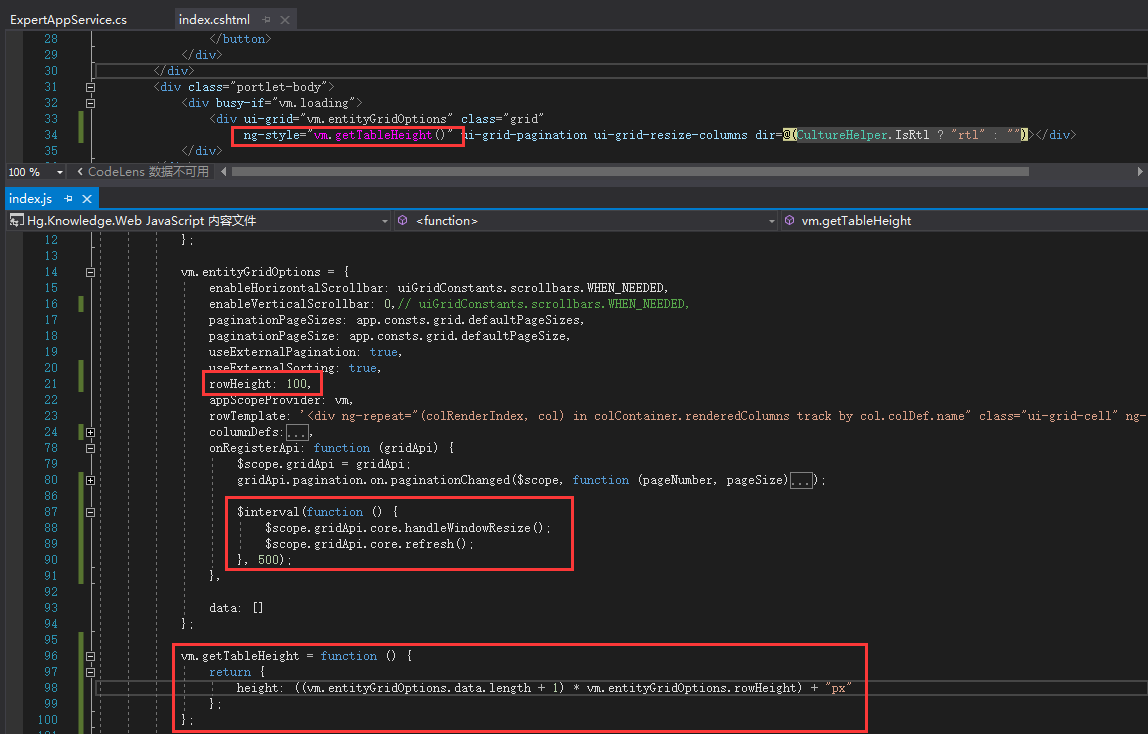Click line number 34 in index.cshtml
The height and width of the screenshot is (734, 1148).
click(x=51, y=135)
